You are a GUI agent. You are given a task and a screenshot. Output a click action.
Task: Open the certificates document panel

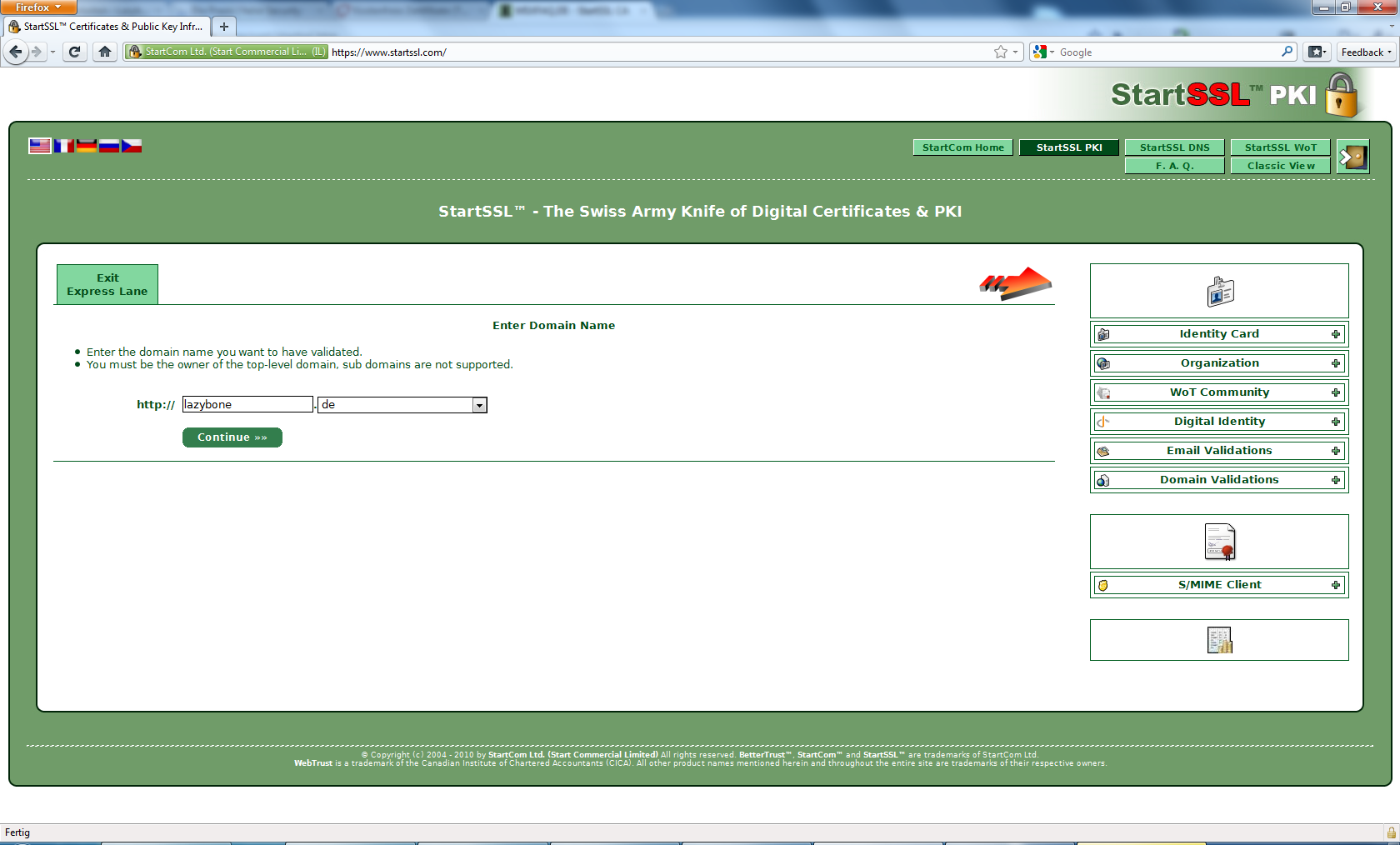tap(1220, 542)
